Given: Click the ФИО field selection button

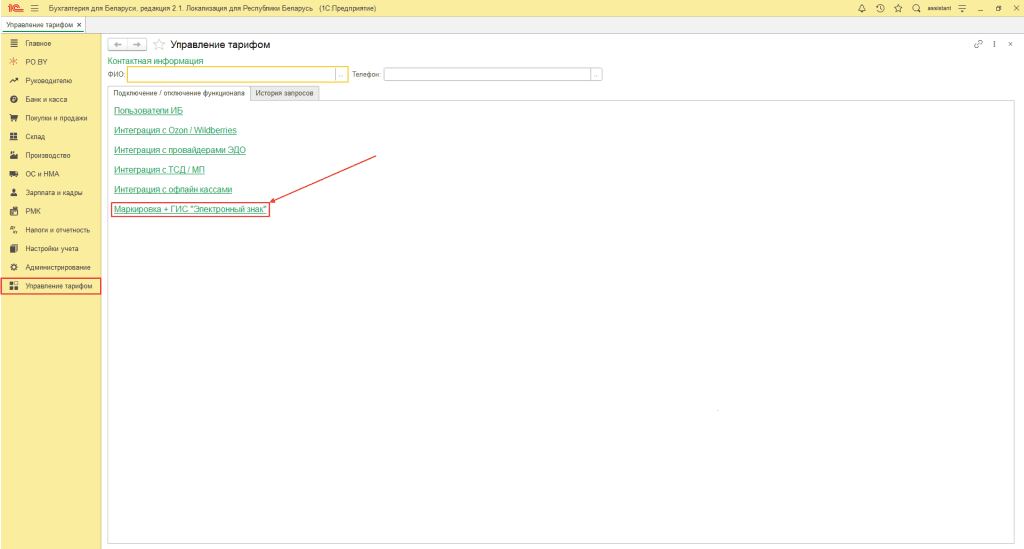Looking at the screenshot, I should click(x=342, y=74).
